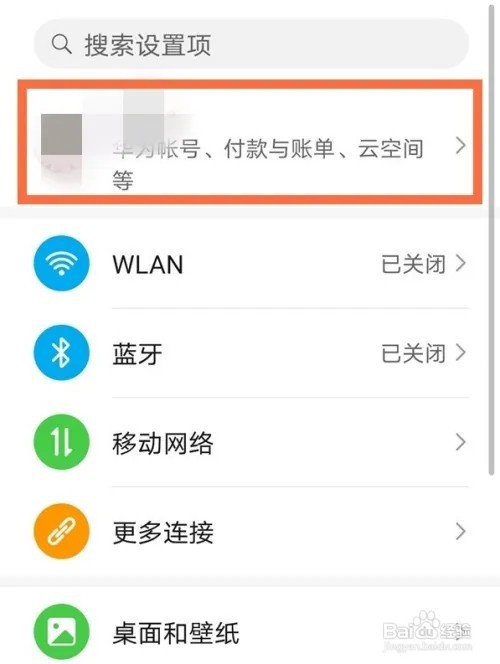Screen dimensions: 500x664
Task: Tap the blue Bluetooth icon
Action: pos(61,352)
